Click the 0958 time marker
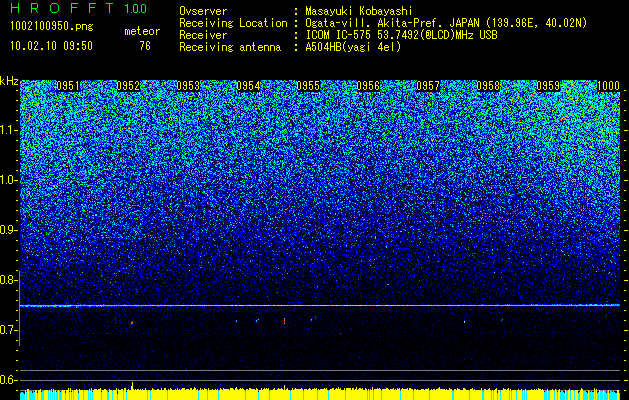This screenshot has width=629, height=400. [488, 86]
